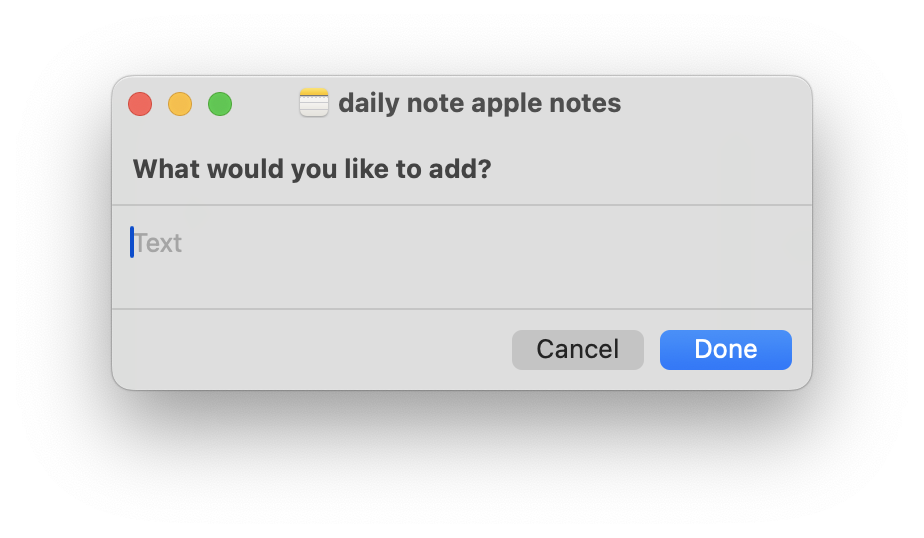924x538 pixels.
Task: Cancel adding to the daily note
Action: (x=577, y=350)
